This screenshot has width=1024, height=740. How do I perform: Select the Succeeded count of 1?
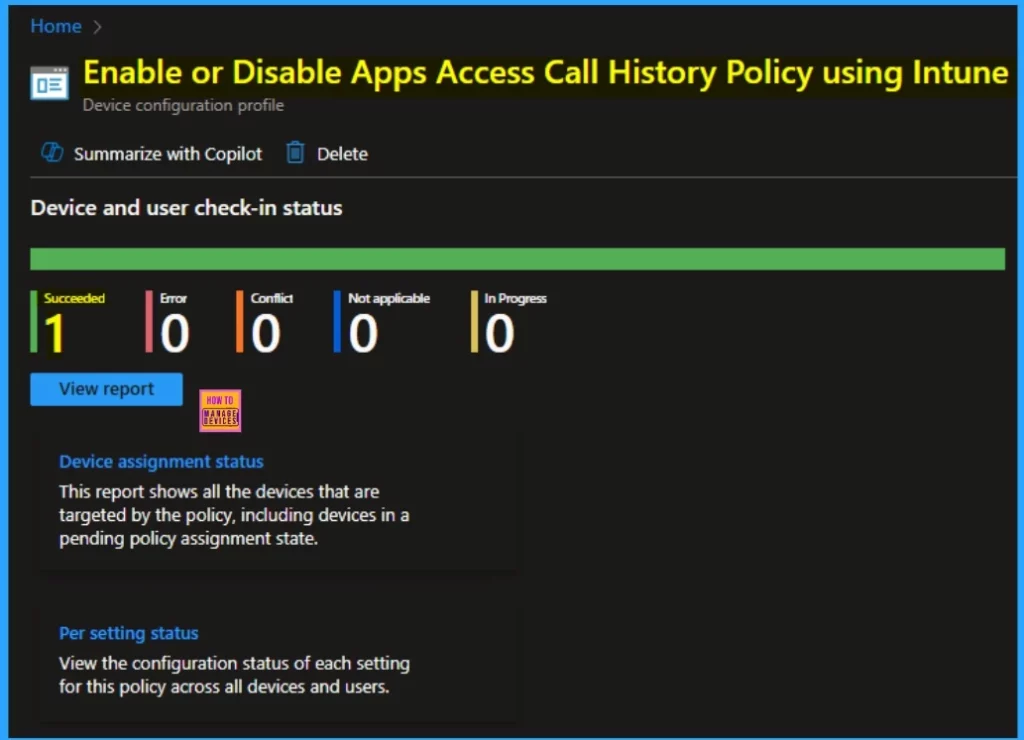point(54,333)
